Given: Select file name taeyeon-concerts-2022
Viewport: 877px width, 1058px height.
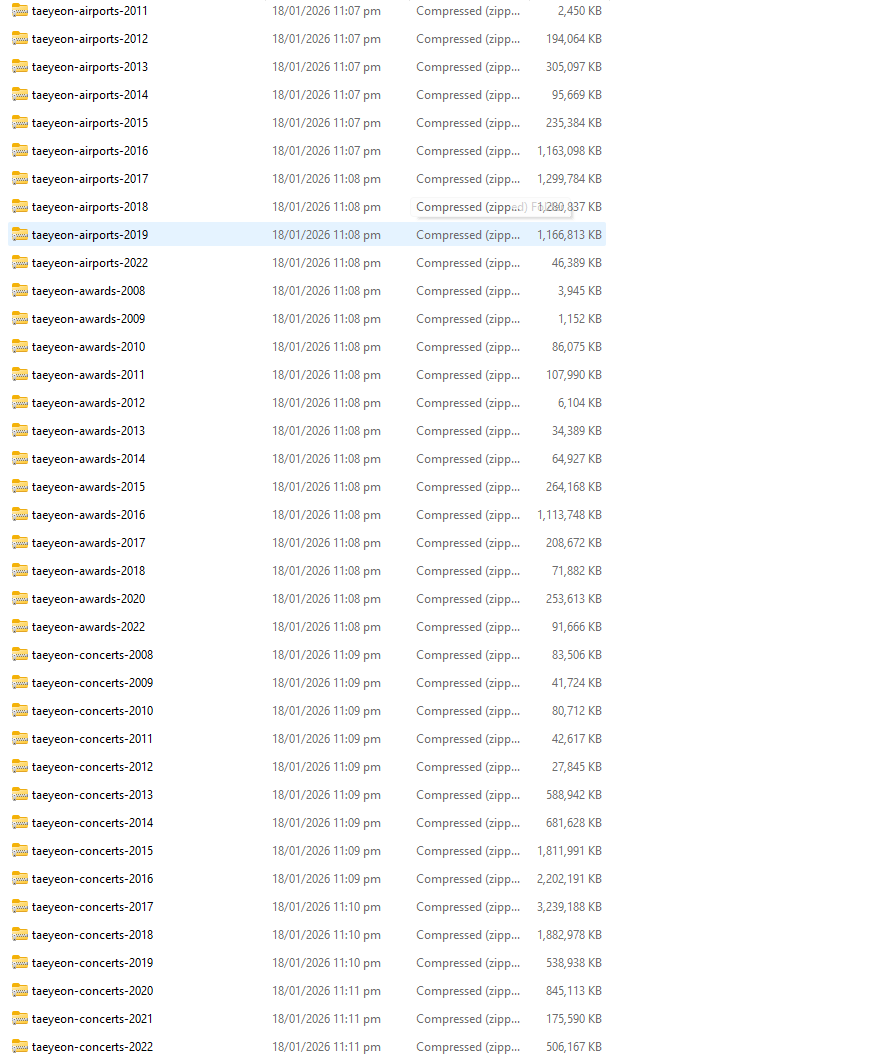Looking at the screenshot, I should click(x=92, y=1047).
